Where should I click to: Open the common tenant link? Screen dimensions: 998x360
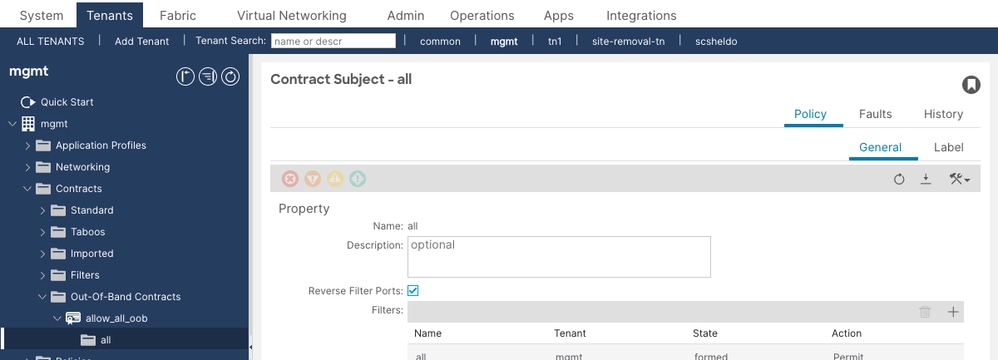pos(440,41)
